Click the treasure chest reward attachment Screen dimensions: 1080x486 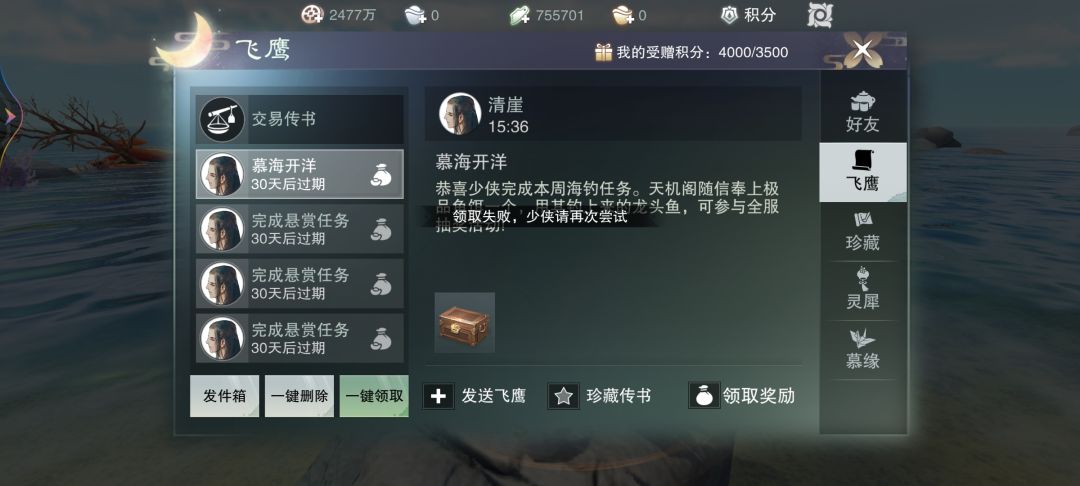[x=464, y=323]
